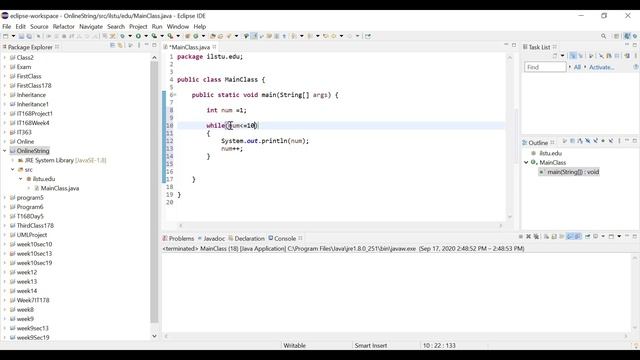Image resolution: width=640 pixels, height=360 pixels.
Task: Click the Activate... link in Task List
Action: click(x=601, y=67)
